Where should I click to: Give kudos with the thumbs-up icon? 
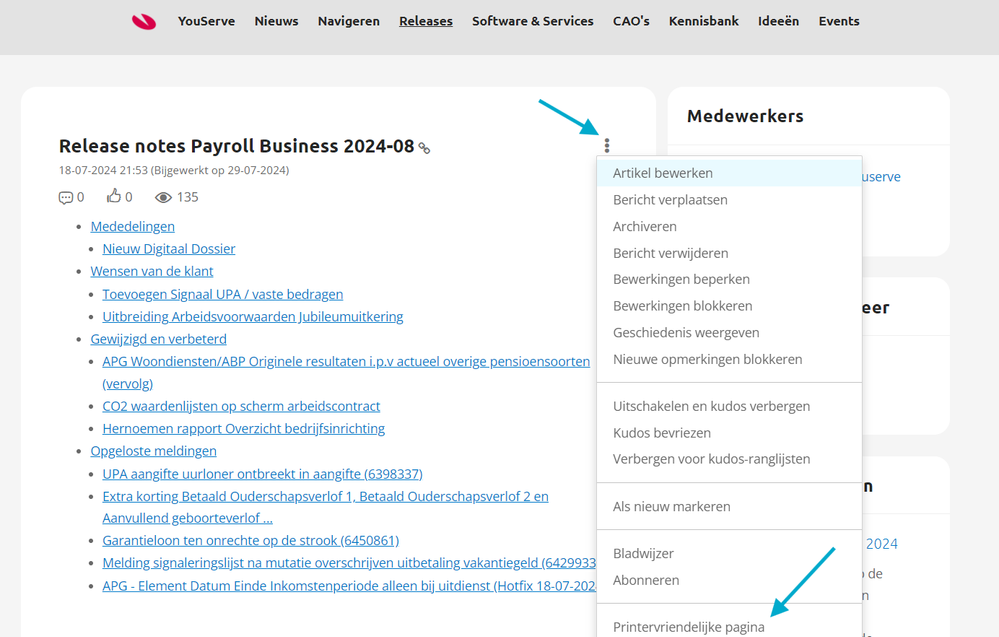click(113, 196)
